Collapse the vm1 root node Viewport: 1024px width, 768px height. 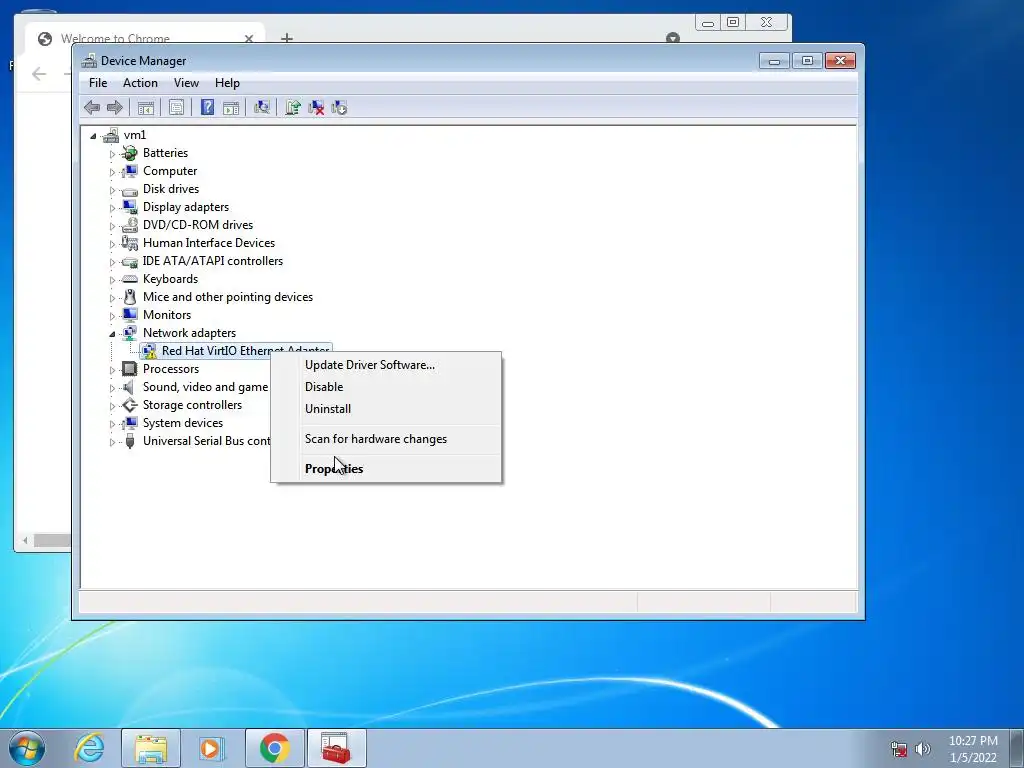click(x=93, y=136)
